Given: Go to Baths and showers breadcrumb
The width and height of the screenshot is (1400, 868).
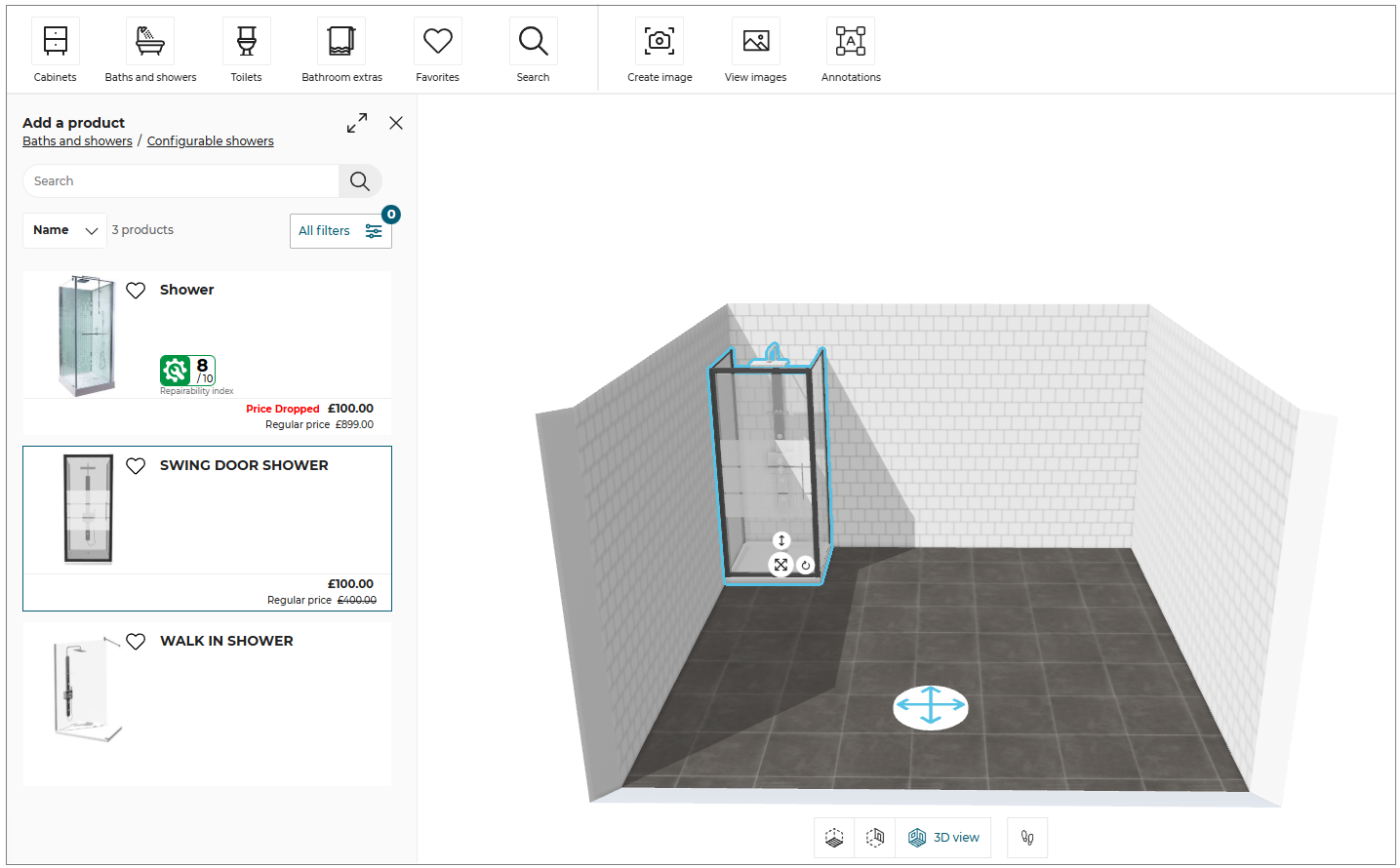Looking at the screenshot, I should [77, 141].
